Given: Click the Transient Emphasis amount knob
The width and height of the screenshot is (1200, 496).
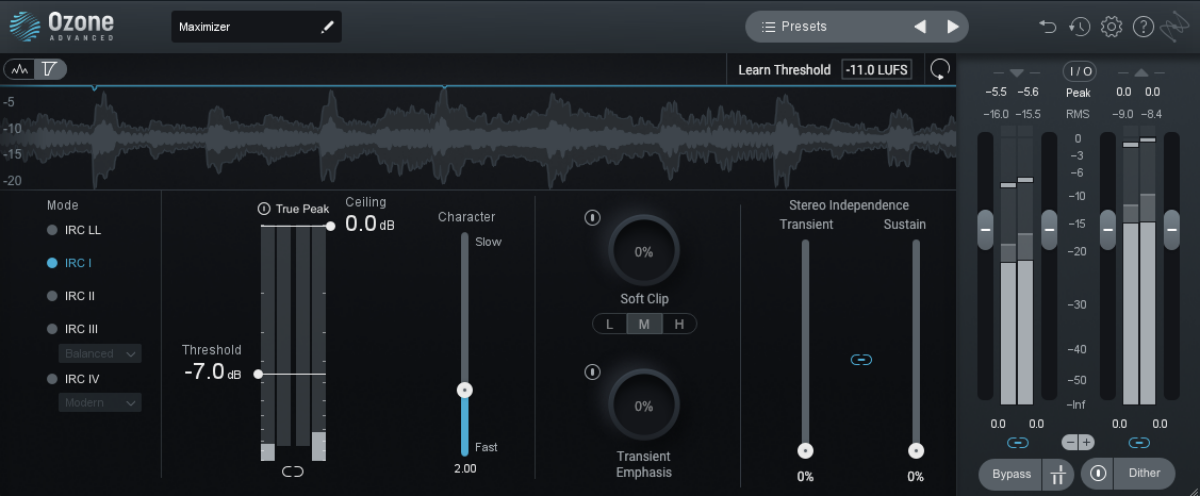Looking at the screenshot, I should coord(644,406).
